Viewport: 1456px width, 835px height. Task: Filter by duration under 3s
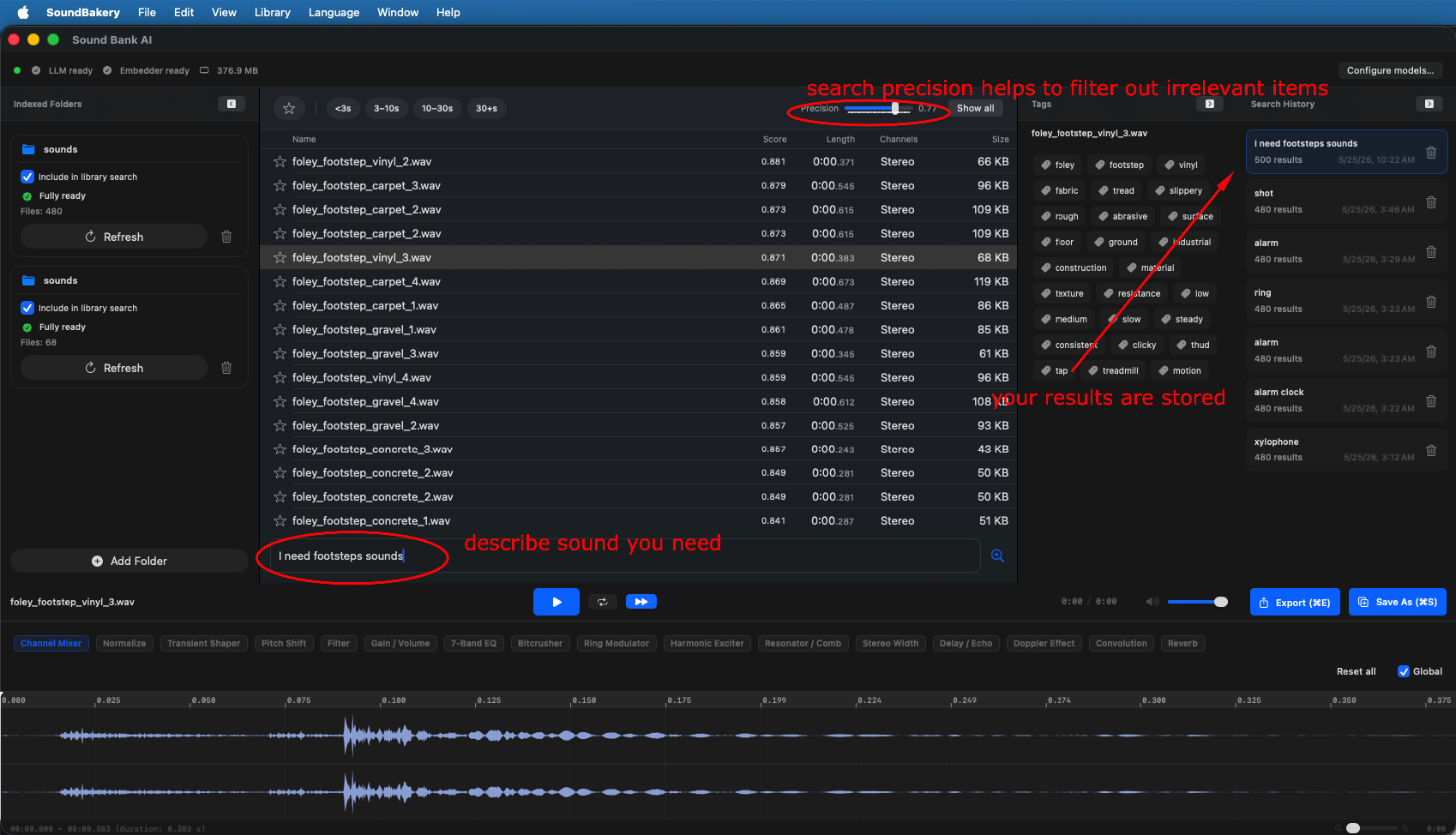[x=343, y=108]
